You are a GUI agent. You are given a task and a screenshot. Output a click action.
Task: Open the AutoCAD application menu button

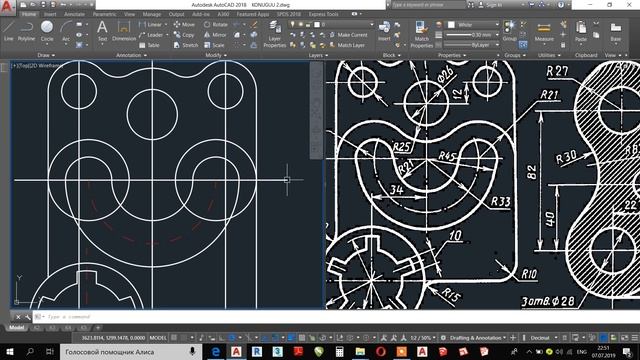click(x=7, y=7)
